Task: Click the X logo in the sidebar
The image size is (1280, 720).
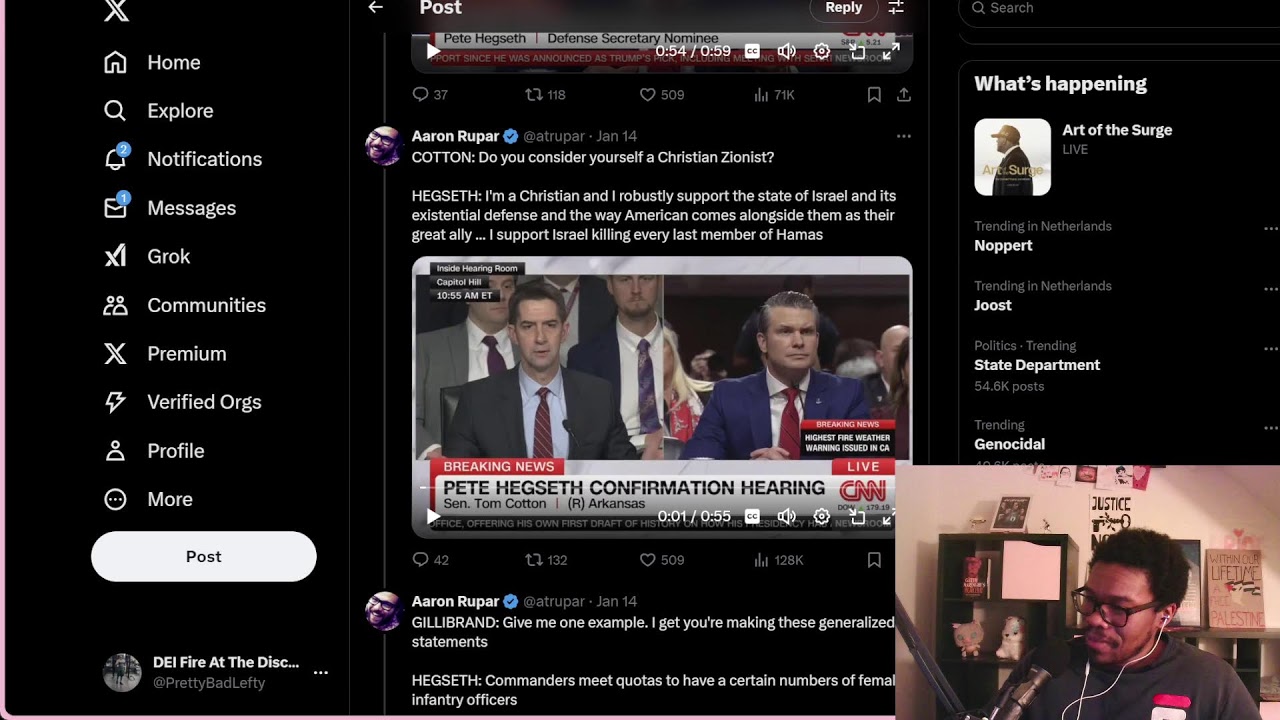Action: tap(116, 10)
